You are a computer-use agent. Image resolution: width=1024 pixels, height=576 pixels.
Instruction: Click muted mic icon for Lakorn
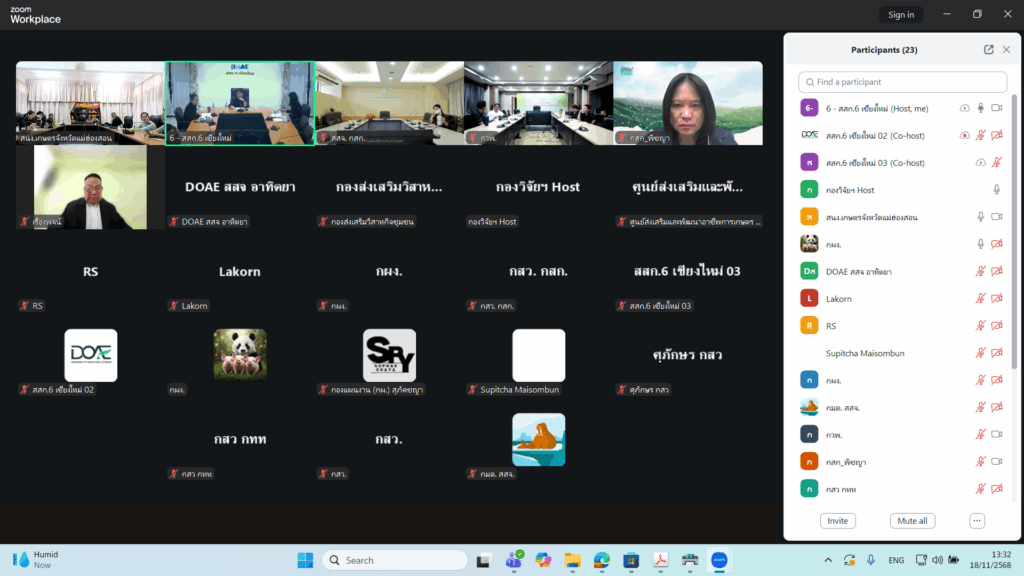coord(981,298)
